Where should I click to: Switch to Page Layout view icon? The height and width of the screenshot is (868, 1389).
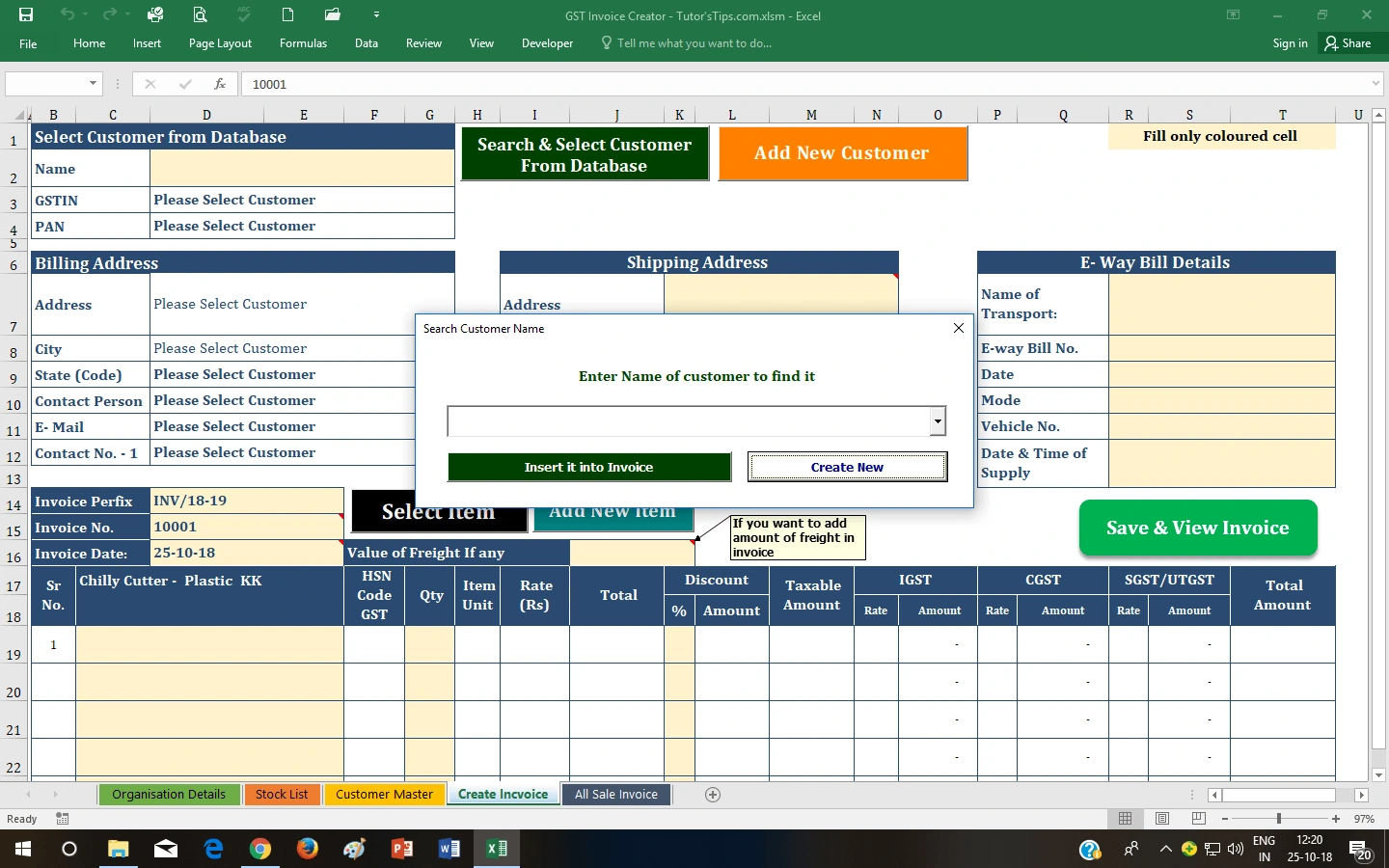(1162, 819)
